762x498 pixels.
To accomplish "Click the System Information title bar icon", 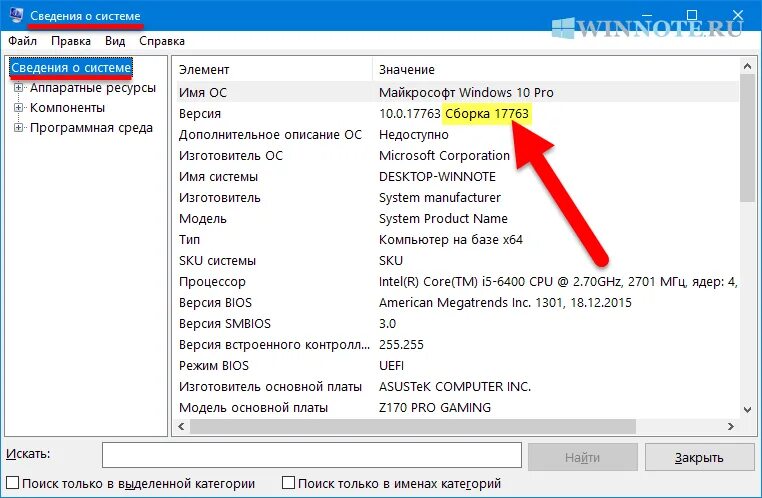I will pos(15,15).
